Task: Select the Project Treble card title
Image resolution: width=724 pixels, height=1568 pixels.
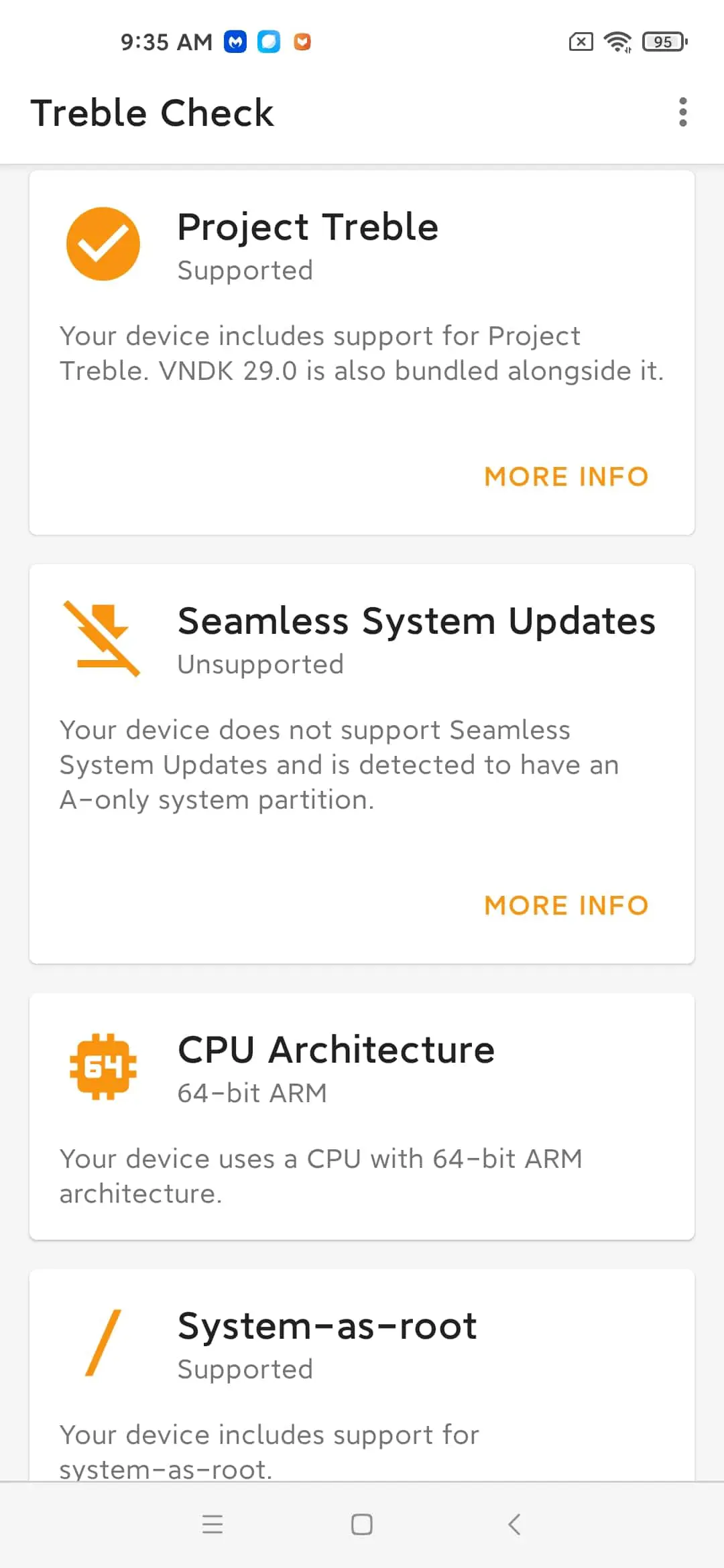Action: tap(308, 227)
